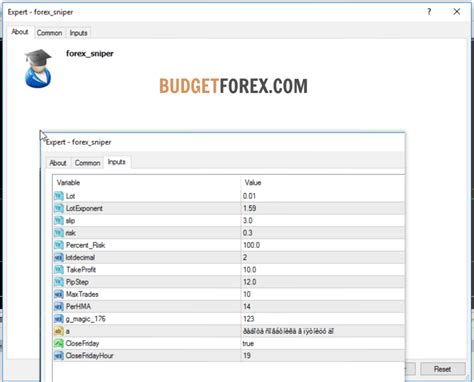The width and height of the screenshot is (474, 382).
Task: Select the LotExponent value 1.59
Action: (x=250, y=208)
